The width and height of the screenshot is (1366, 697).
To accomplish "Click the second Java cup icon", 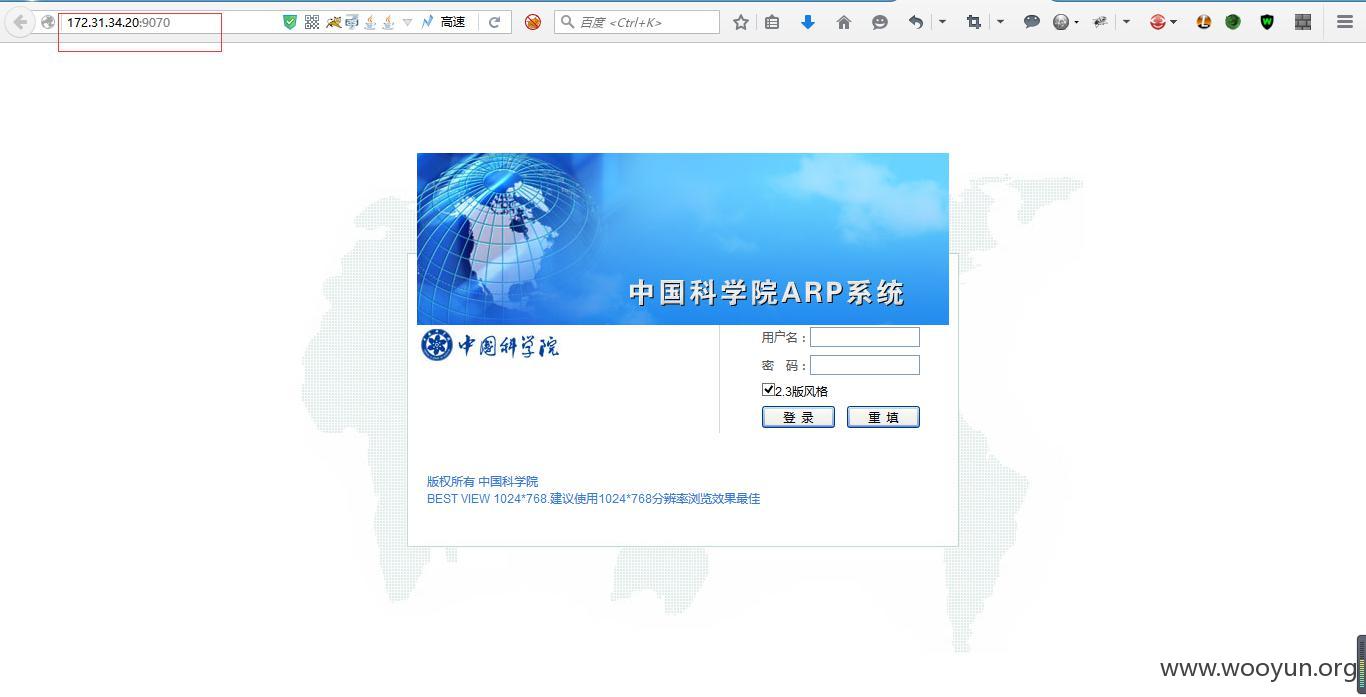I will 388,22.
